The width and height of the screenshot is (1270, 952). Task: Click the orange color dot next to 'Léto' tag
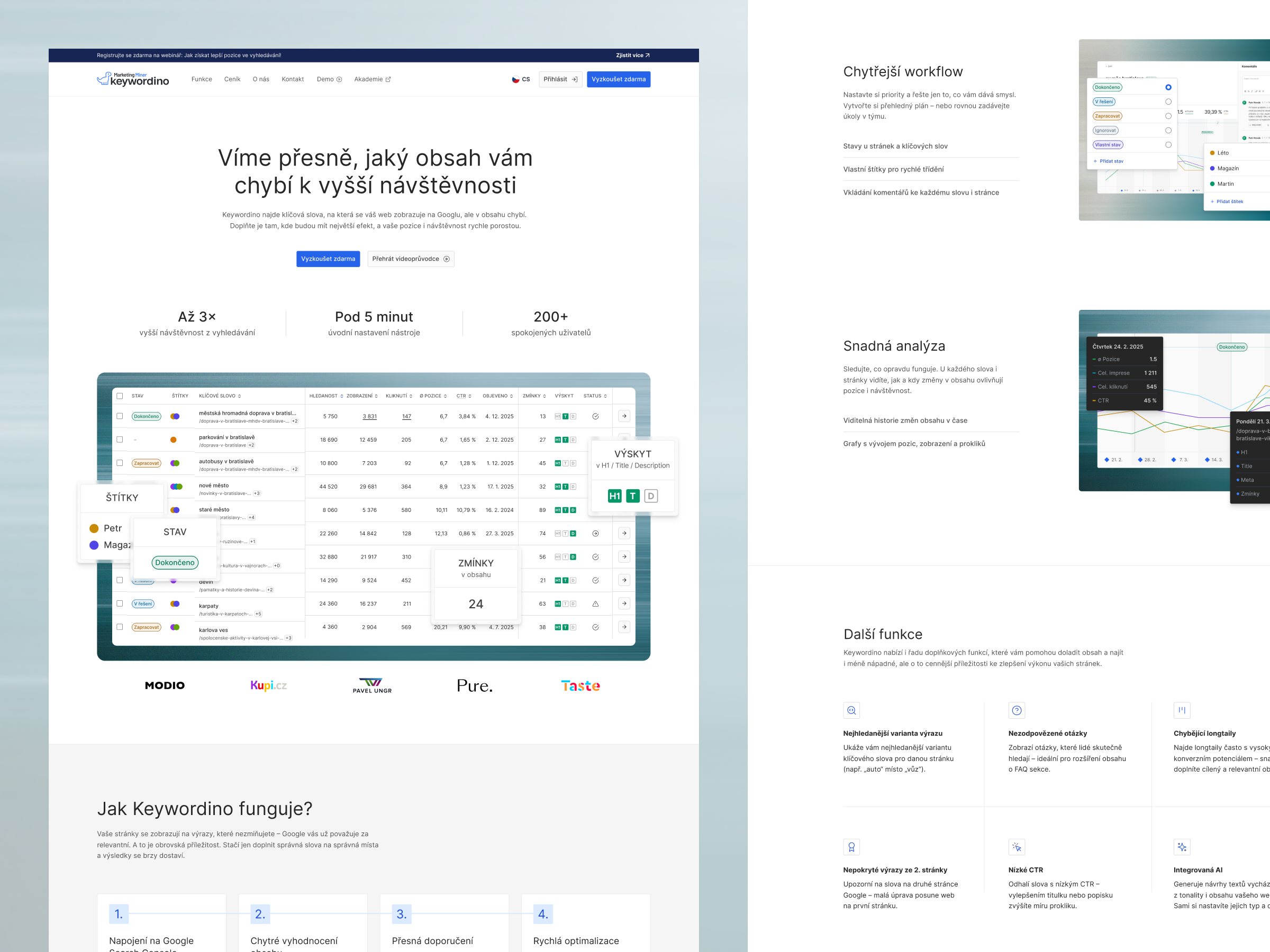(1213, 153)
